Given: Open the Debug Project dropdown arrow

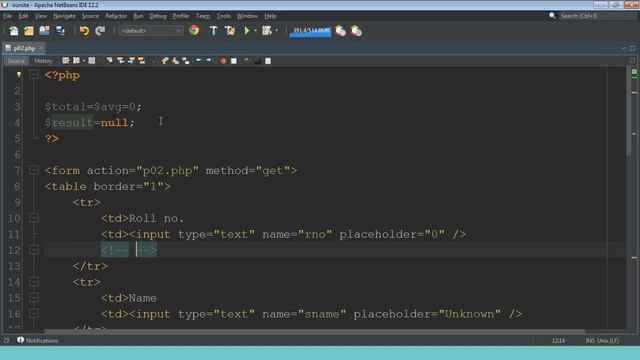Looking at the screenshot, I should pyautogui.click(x=276, y=31).
